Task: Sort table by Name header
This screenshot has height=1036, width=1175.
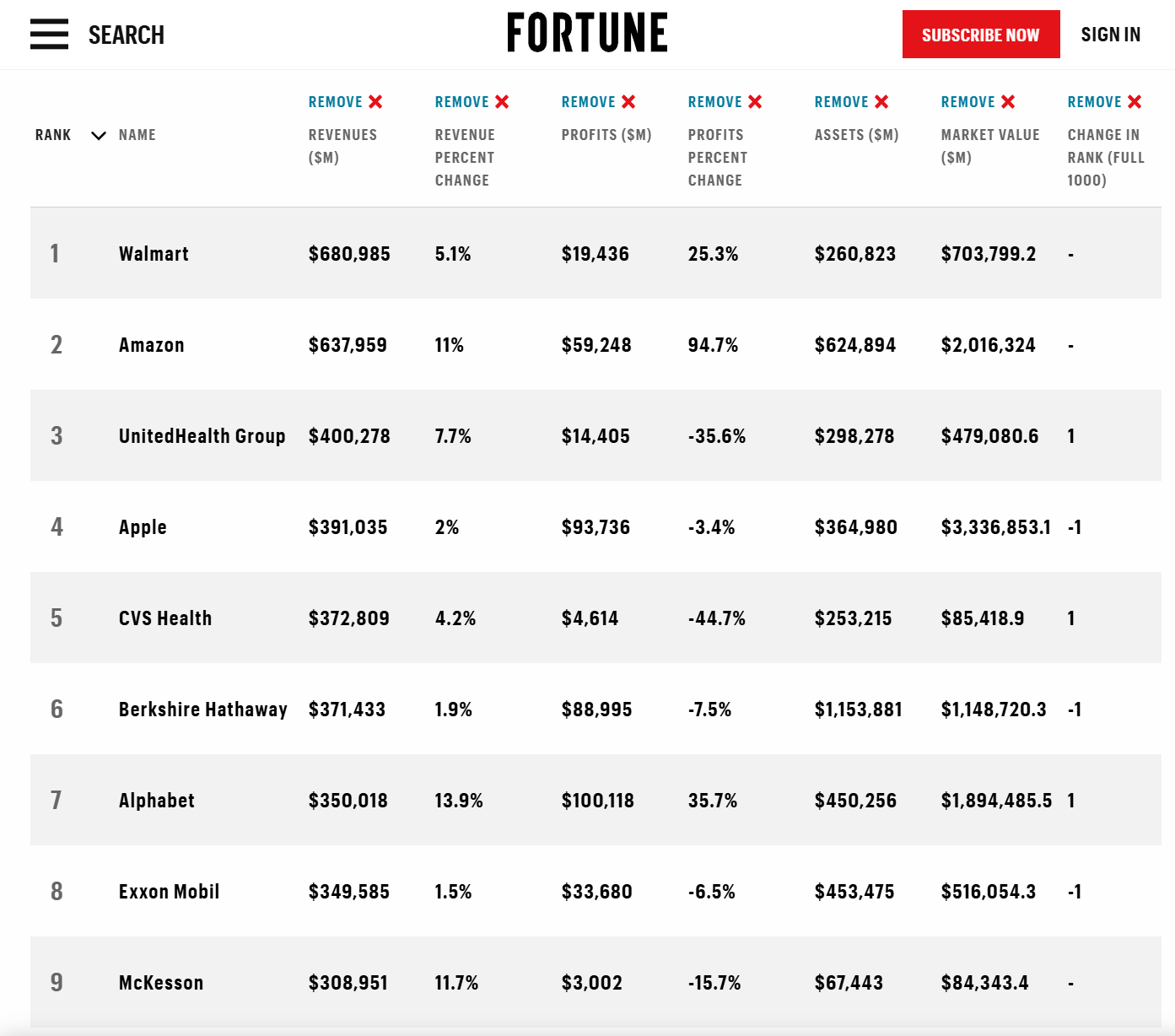Action: tap(137, 135)
